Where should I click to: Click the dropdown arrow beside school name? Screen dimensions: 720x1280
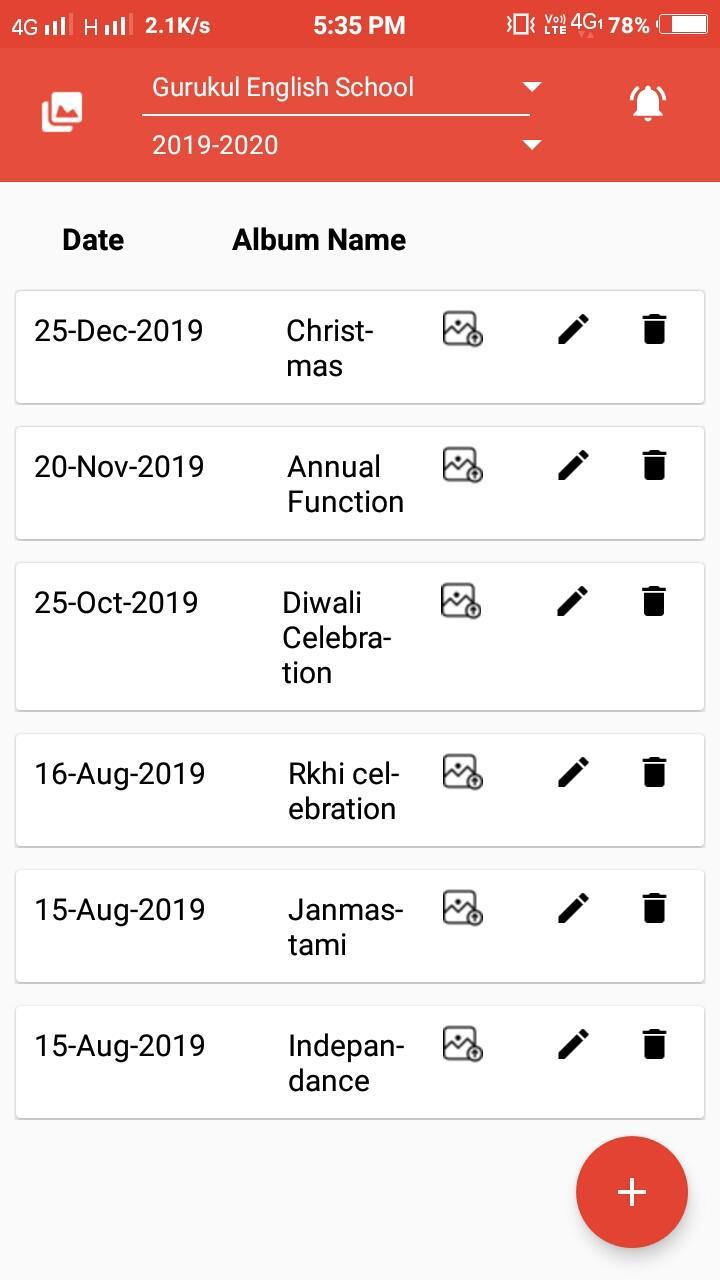pyautogui.click(x=532, y=87)
